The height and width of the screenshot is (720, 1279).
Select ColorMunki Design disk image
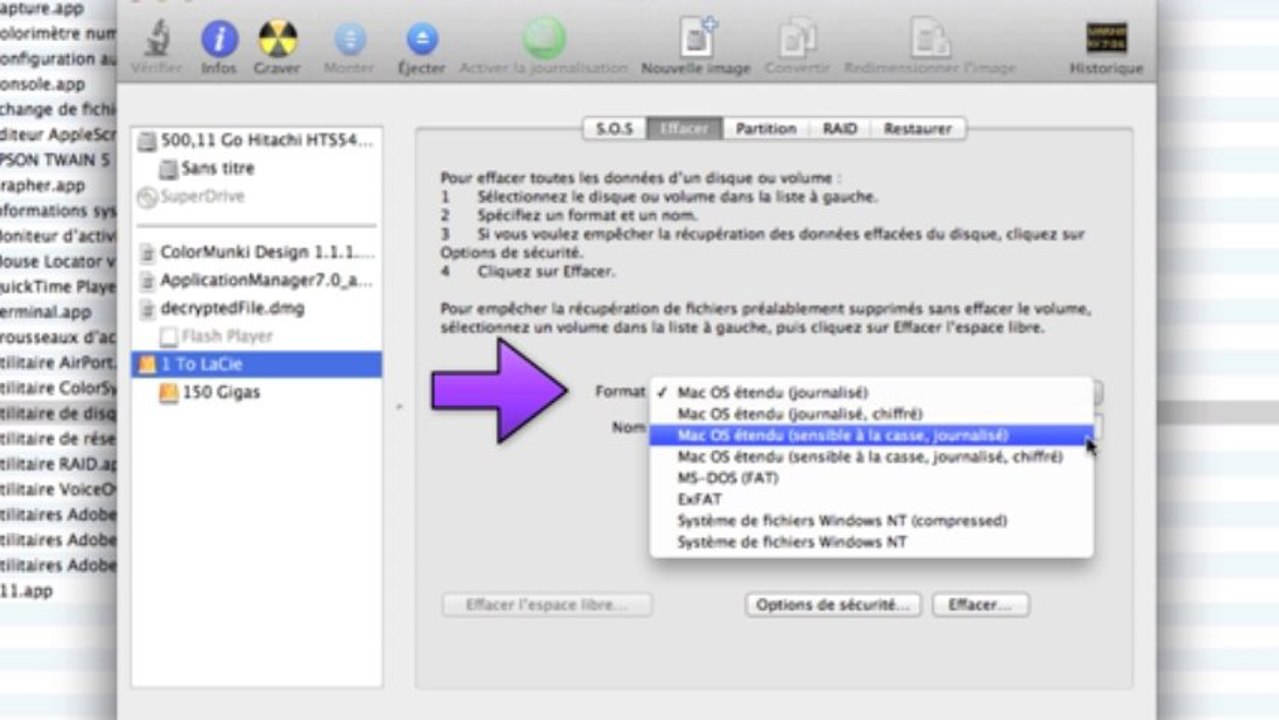[256, 252]
